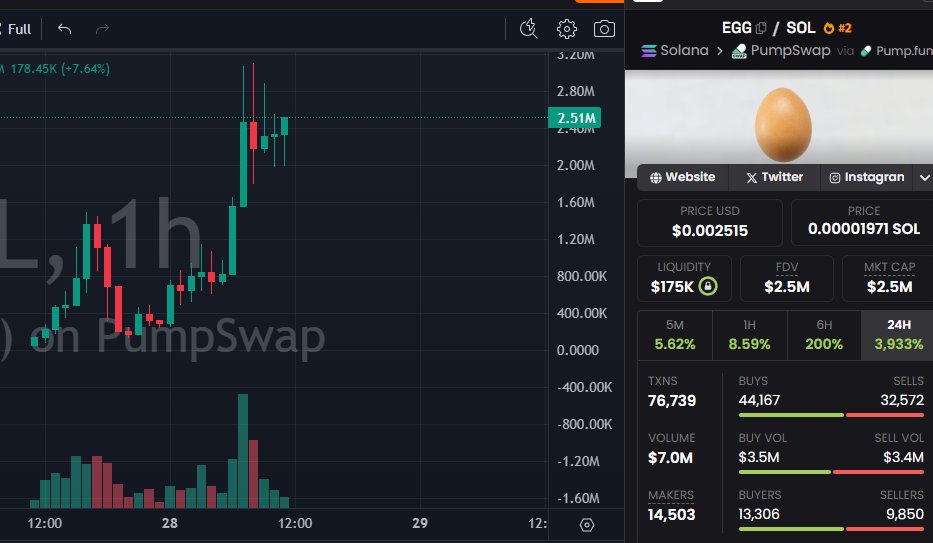This screenshot has height=543, width=933.
Task: Click the egg token banner image
Action: coord(783,120)
